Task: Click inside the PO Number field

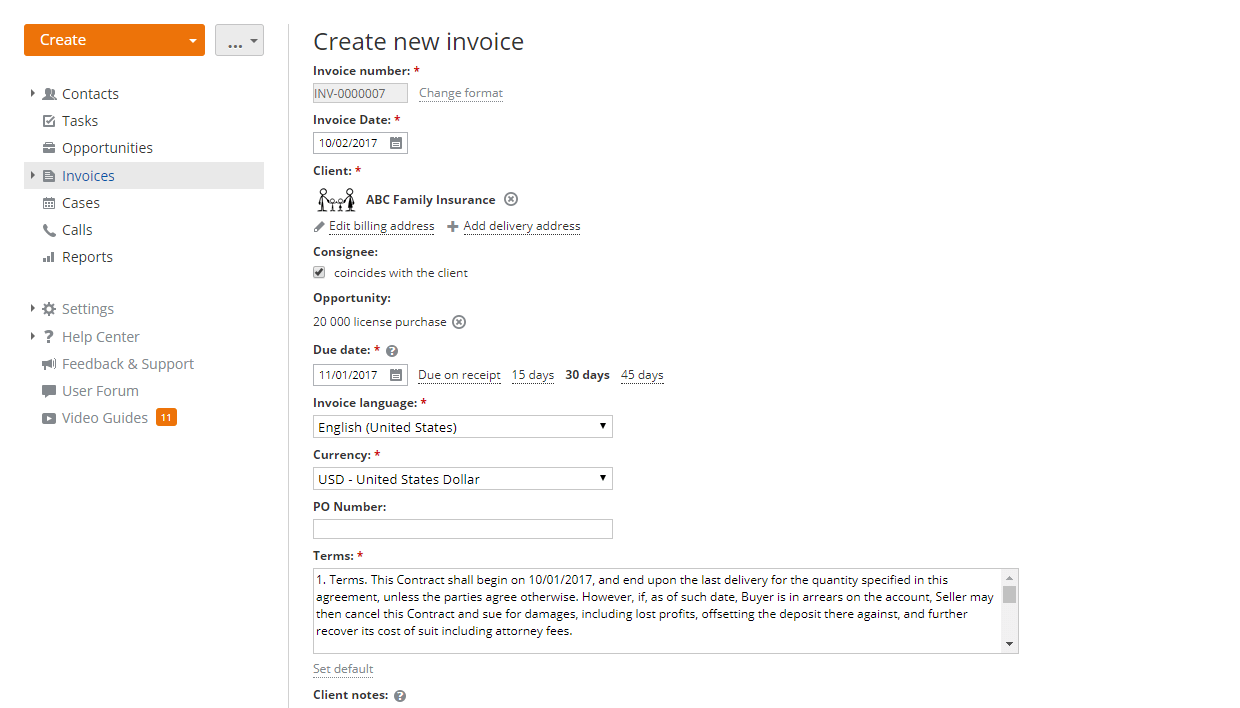Action: (462, 528)
